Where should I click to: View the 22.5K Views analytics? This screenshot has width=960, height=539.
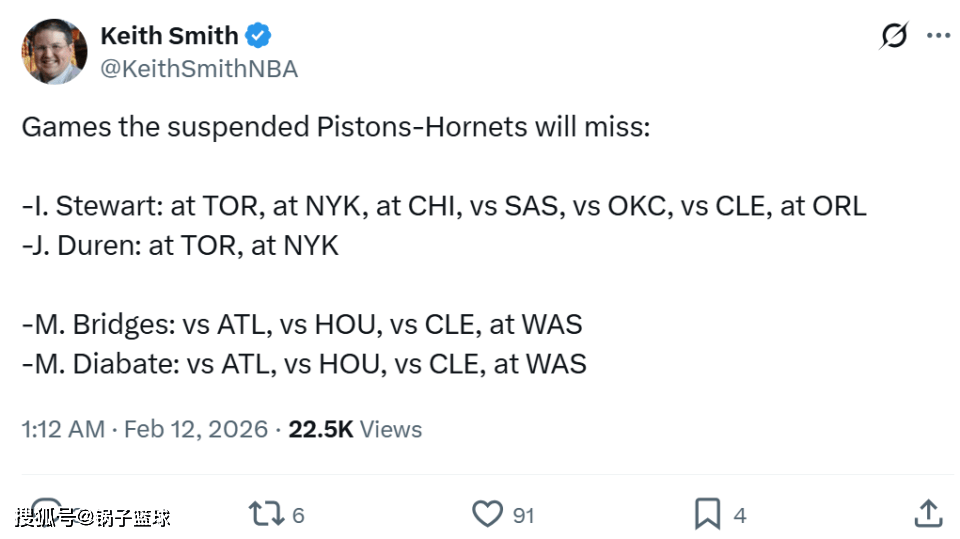coord(355,429)
